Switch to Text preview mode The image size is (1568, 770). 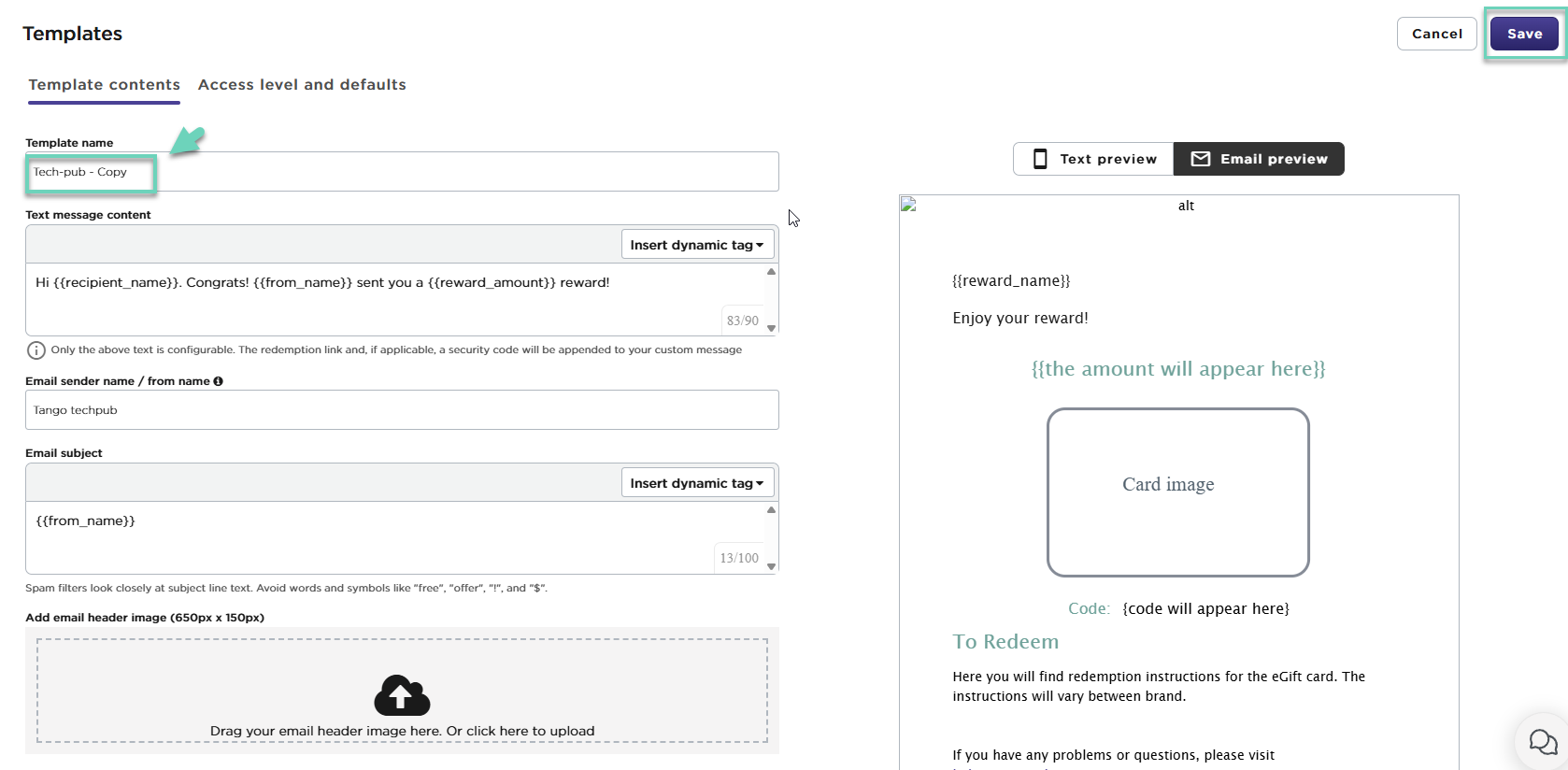1093,159
